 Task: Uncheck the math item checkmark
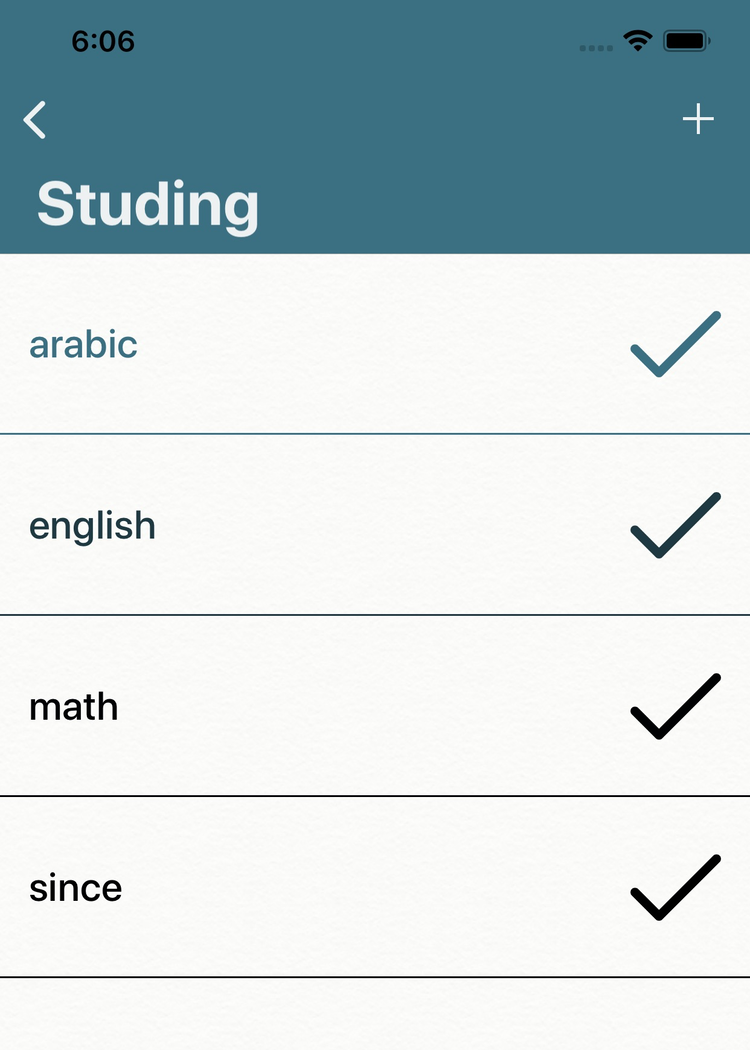[675, 706]
